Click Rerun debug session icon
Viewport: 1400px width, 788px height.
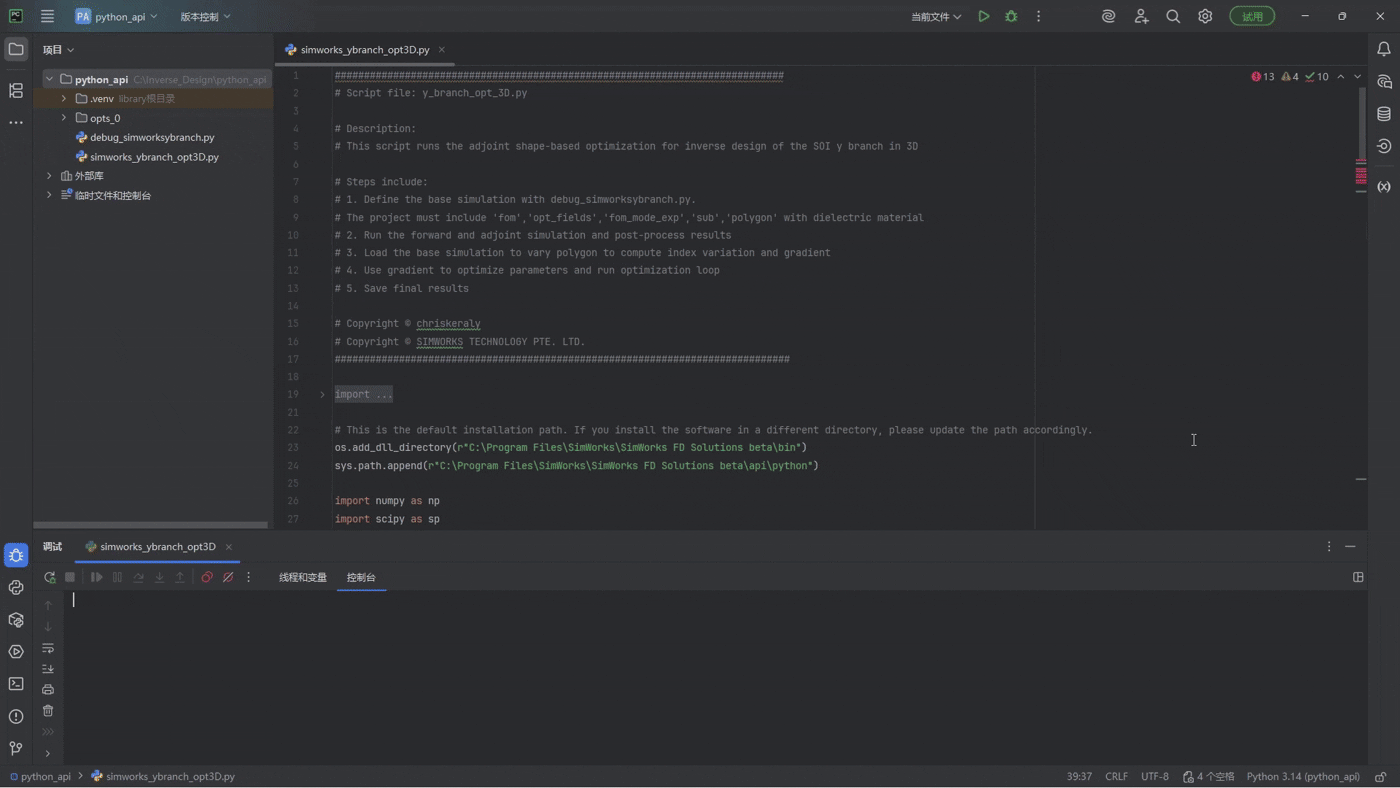pyautogui.click(x=49, y=577)
